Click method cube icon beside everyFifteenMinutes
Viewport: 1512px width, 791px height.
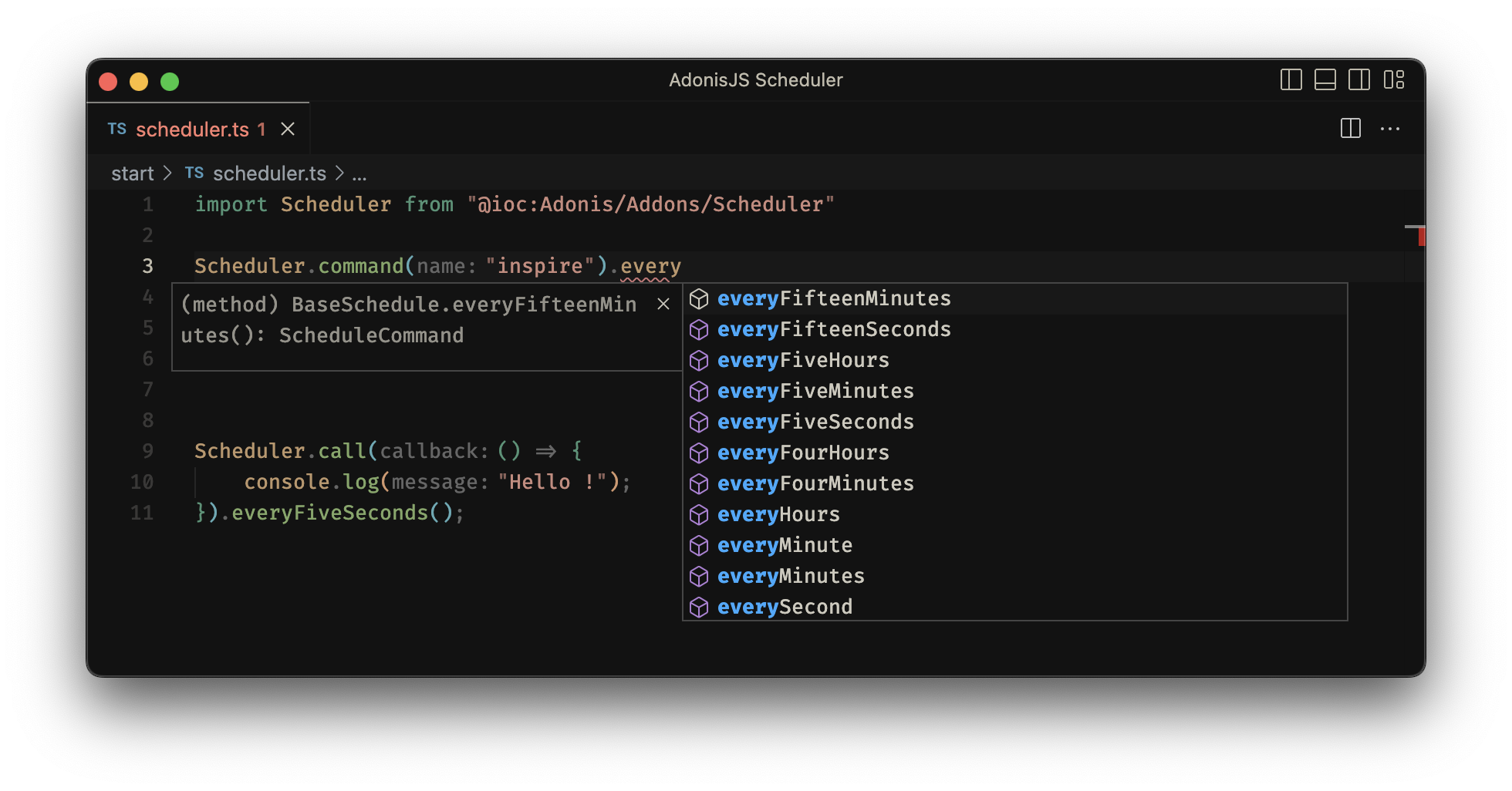699,299
